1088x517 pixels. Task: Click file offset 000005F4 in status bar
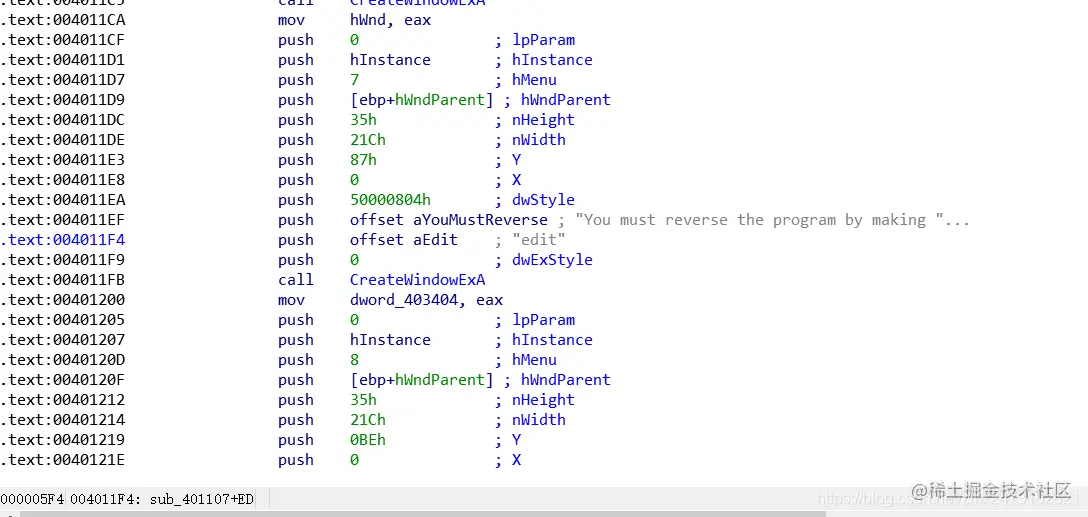tap(33, 499)
